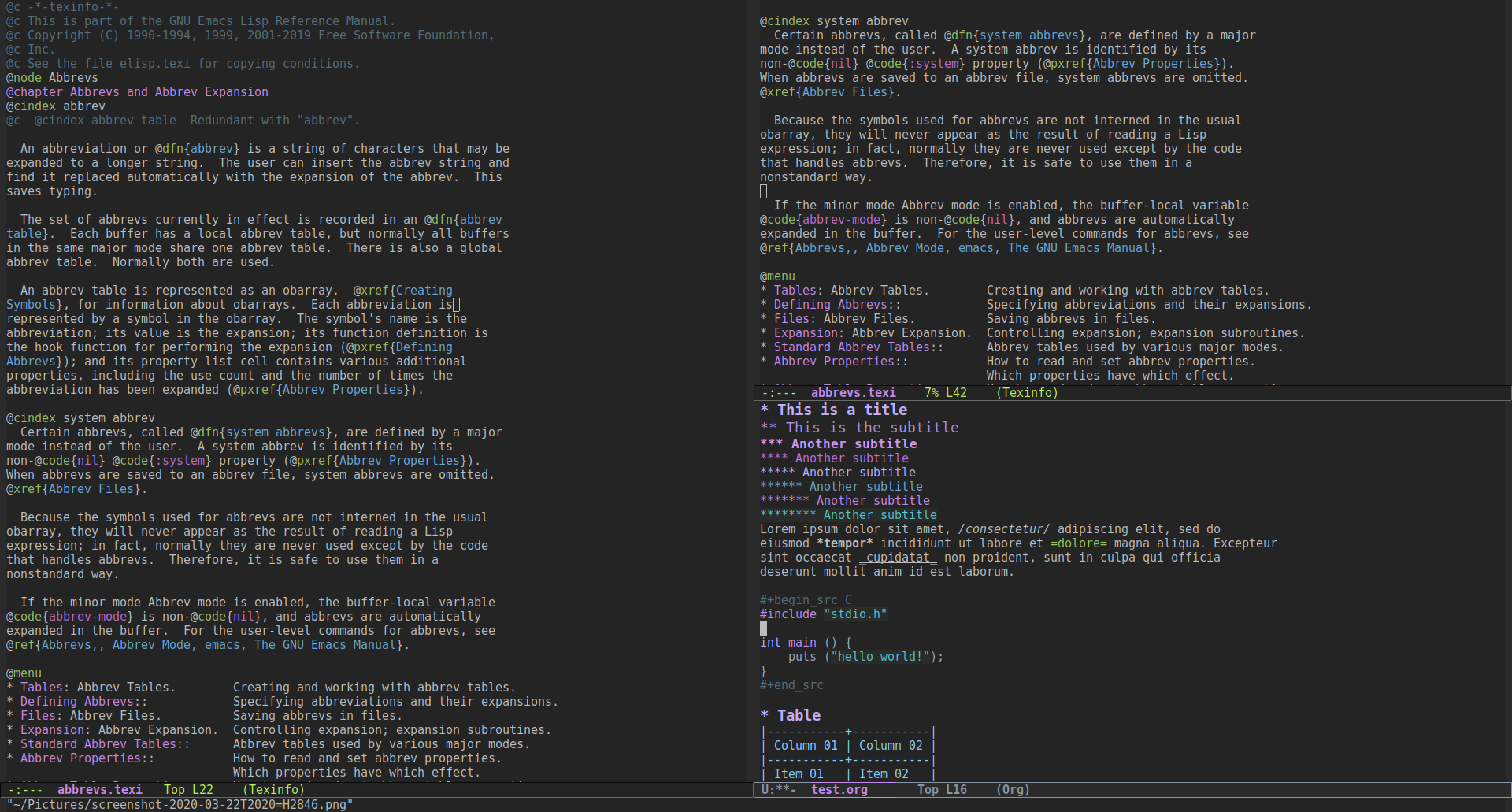1512x812 pixels.
Task: Click '@menu' line in L42 window
Action: tap(777, 276)
